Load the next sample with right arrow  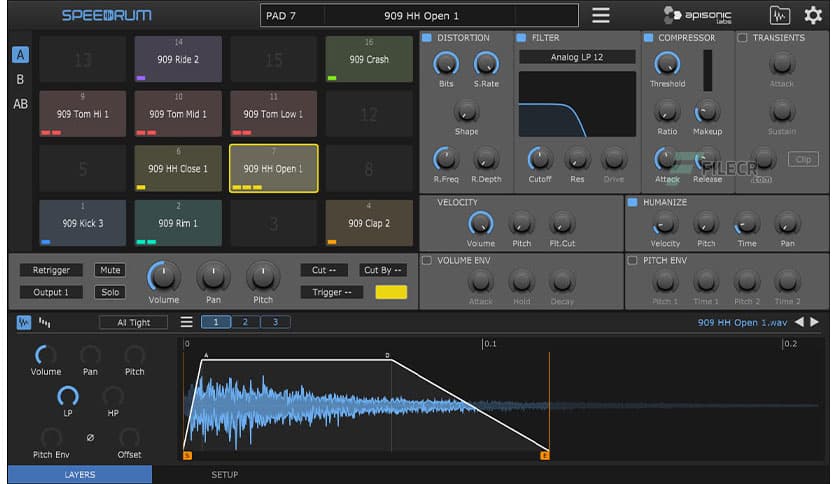(815, 322)
